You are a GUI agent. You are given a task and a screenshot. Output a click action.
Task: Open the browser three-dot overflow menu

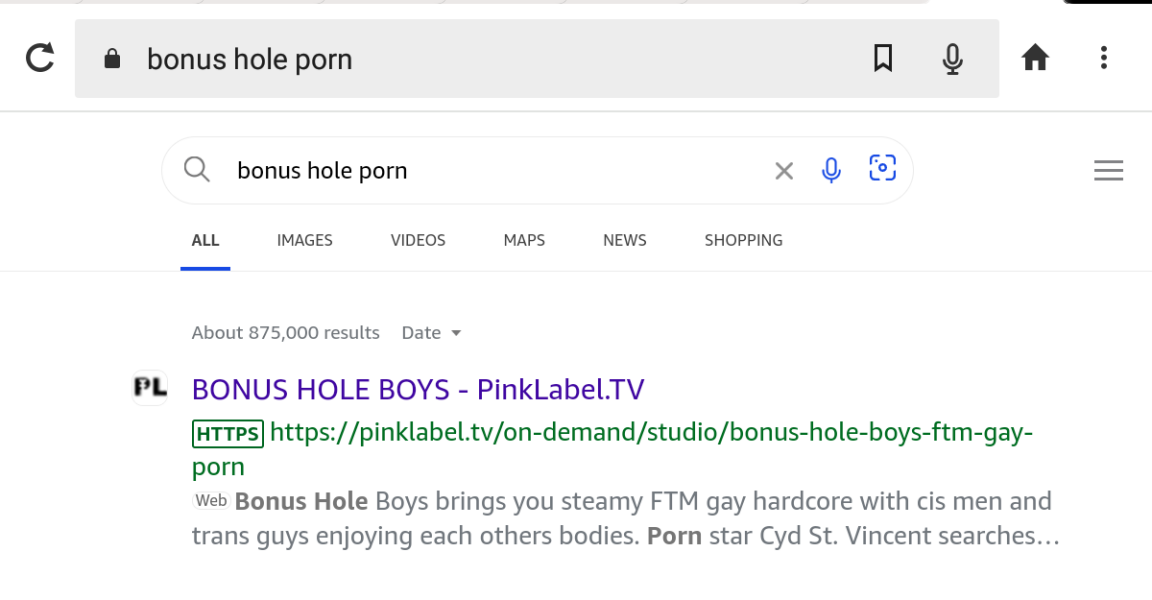(1104, 57)
